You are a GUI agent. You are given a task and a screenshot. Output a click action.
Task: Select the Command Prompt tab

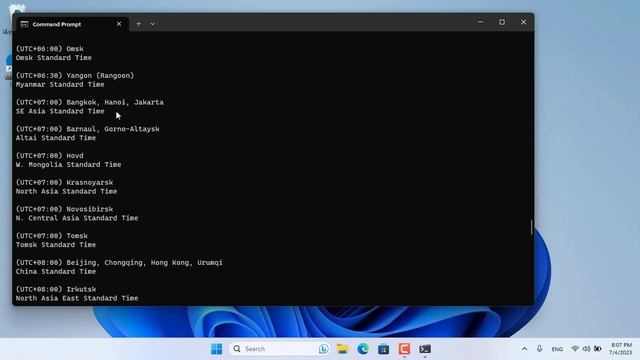pyautogui.click(x=71, y=24)
